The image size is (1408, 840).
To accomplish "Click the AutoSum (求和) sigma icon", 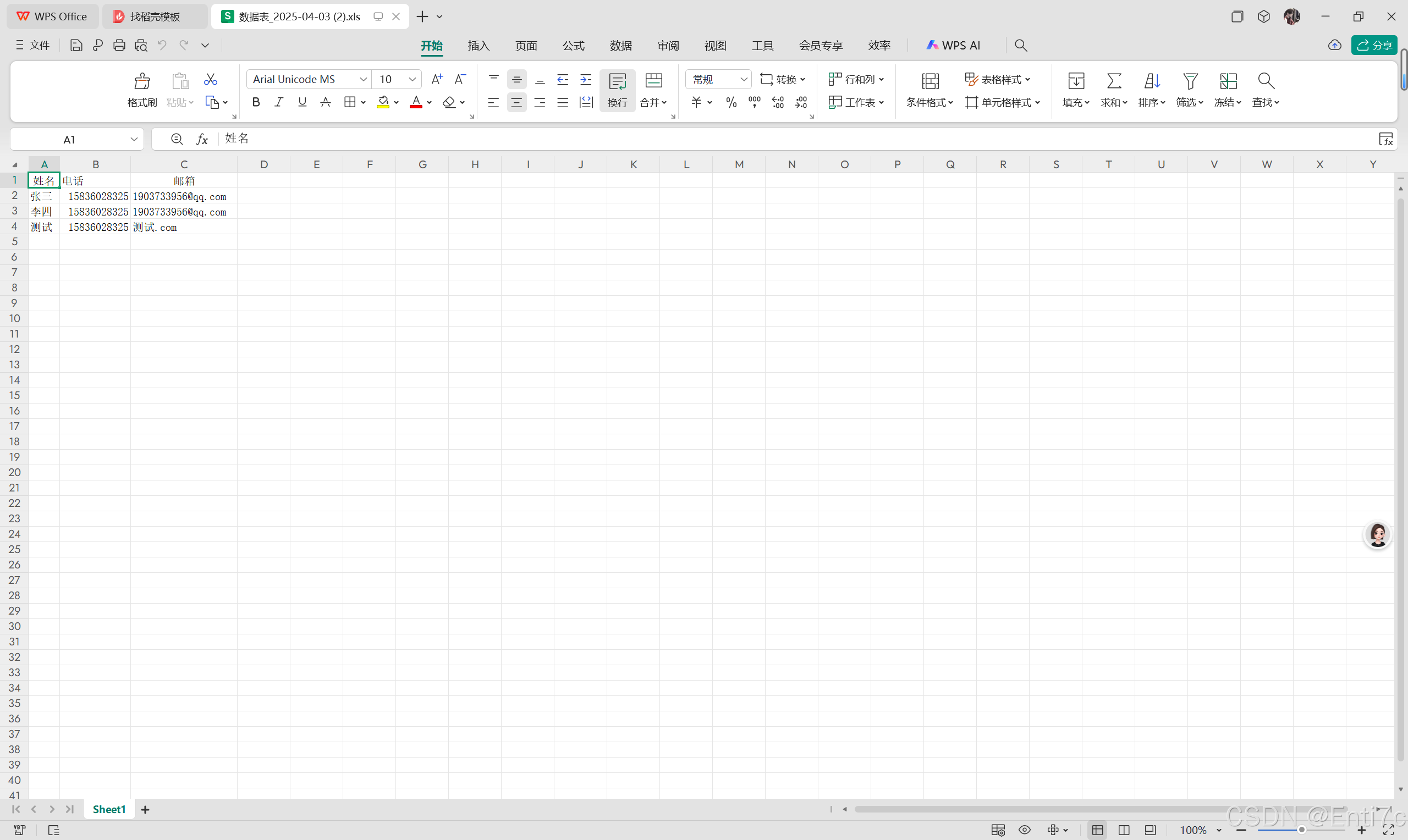I will coord(1114,81).
